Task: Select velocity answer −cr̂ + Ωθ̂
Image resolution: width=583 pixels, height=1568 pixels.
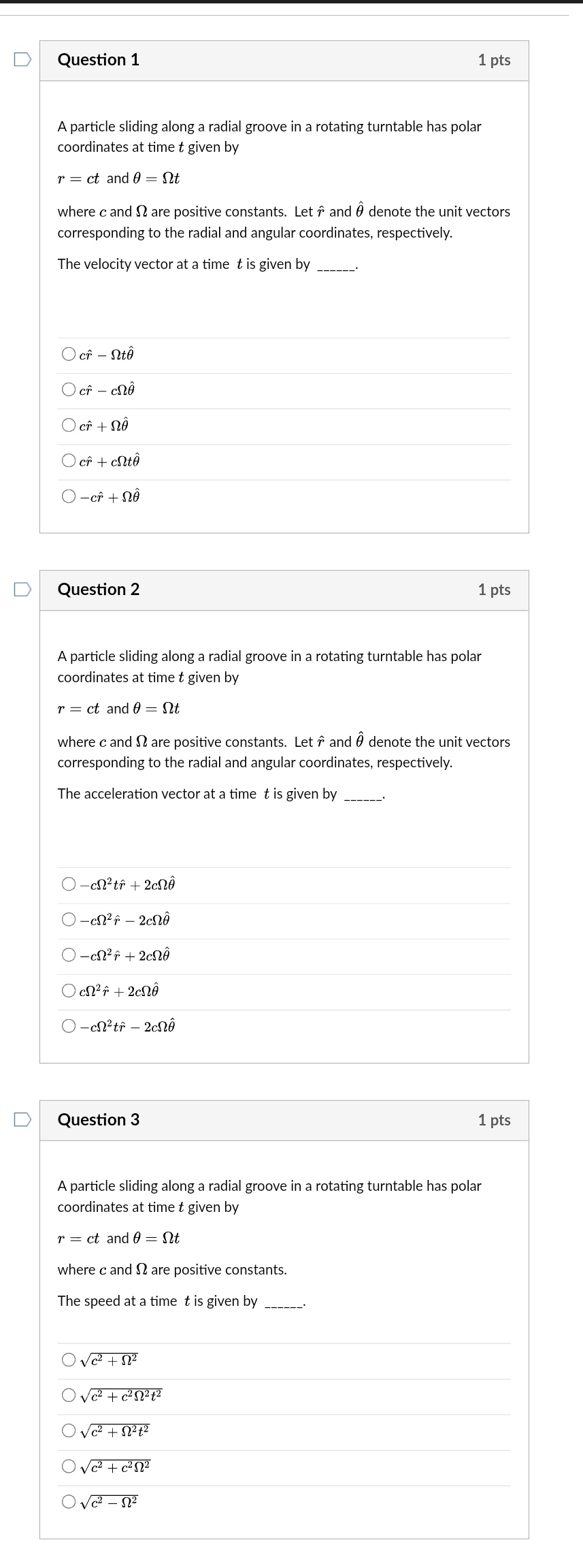Action: tap(69, 496)
